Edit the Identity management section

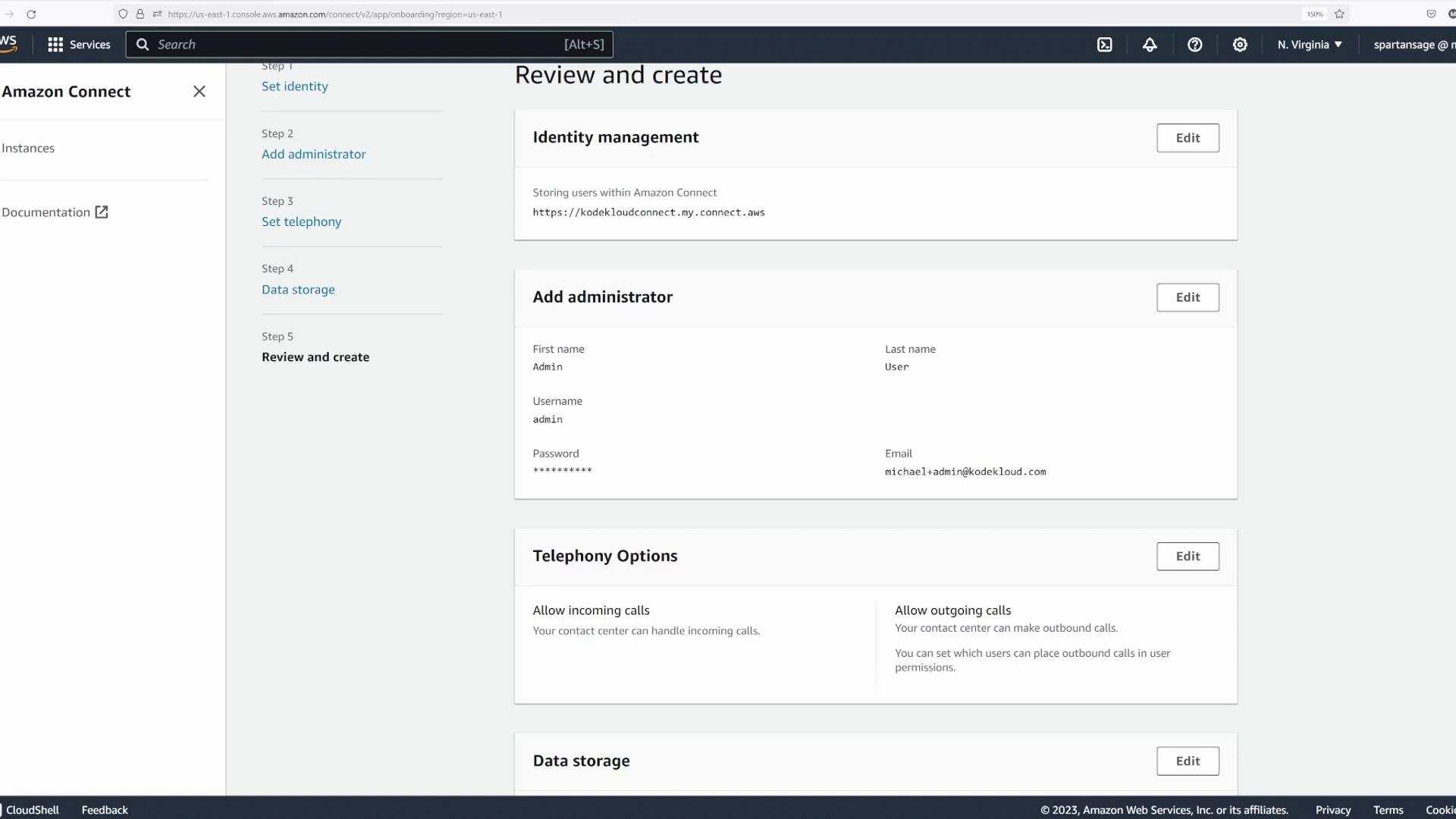click(x=1188, y=138)
